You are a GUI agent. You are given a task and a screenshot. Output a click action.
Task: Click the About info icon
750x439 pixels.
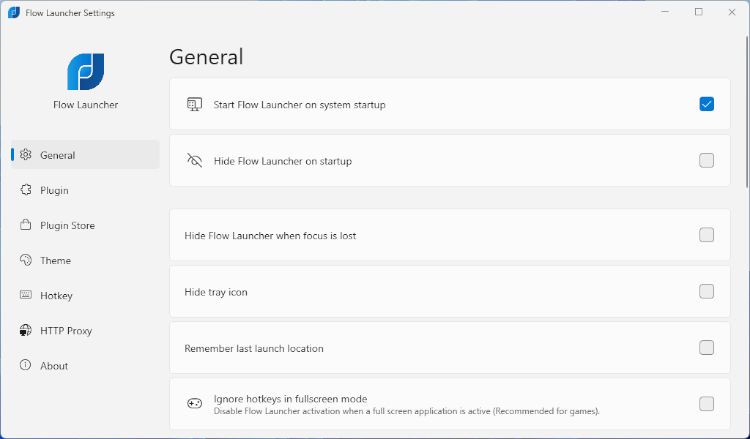(x=26, y=365)
